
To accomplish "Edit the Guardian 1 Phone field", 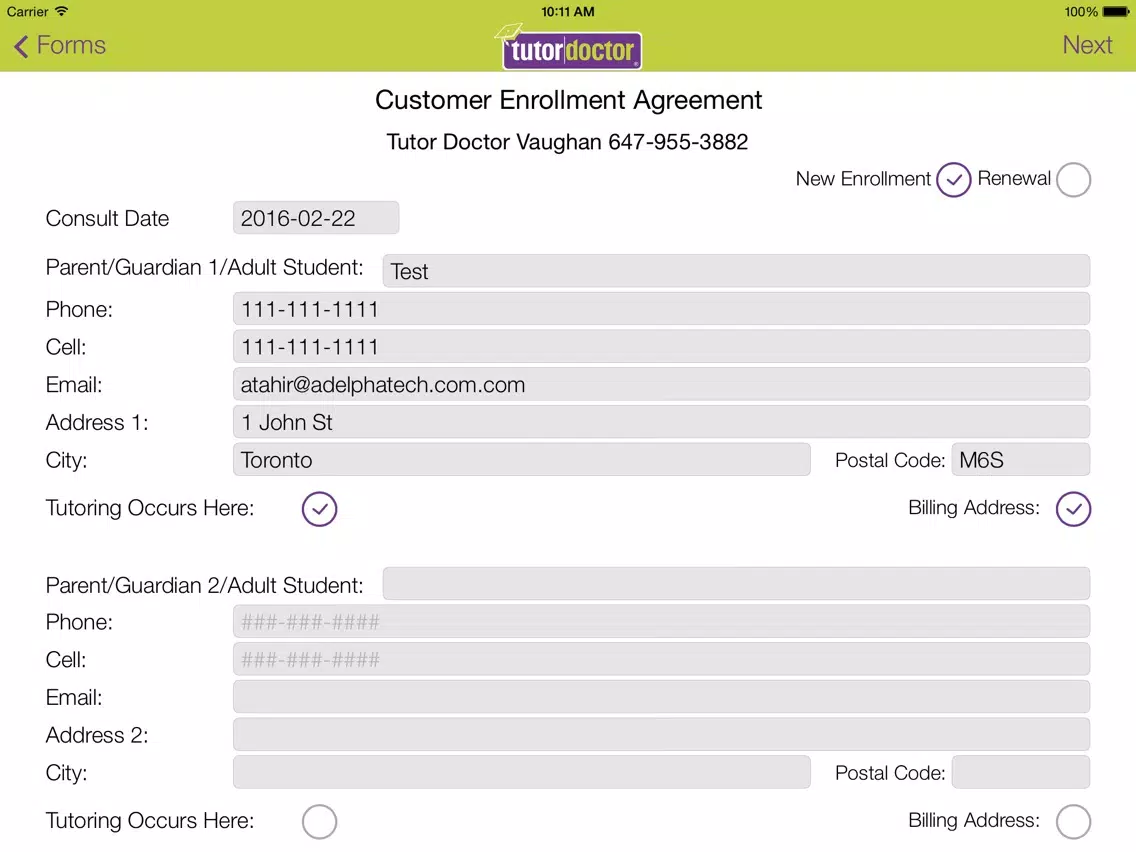I will (x=661, y=309).
